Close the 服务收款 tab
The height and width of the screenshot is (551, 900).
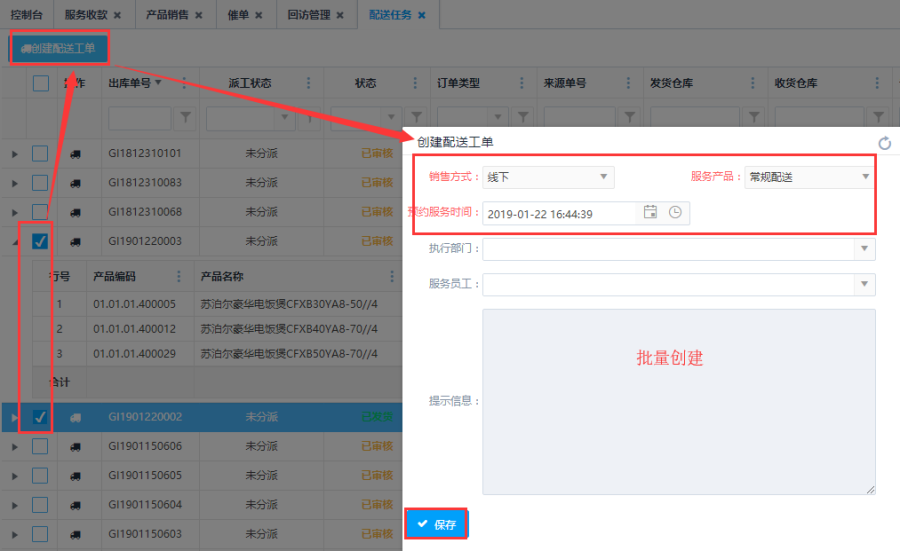118,15
